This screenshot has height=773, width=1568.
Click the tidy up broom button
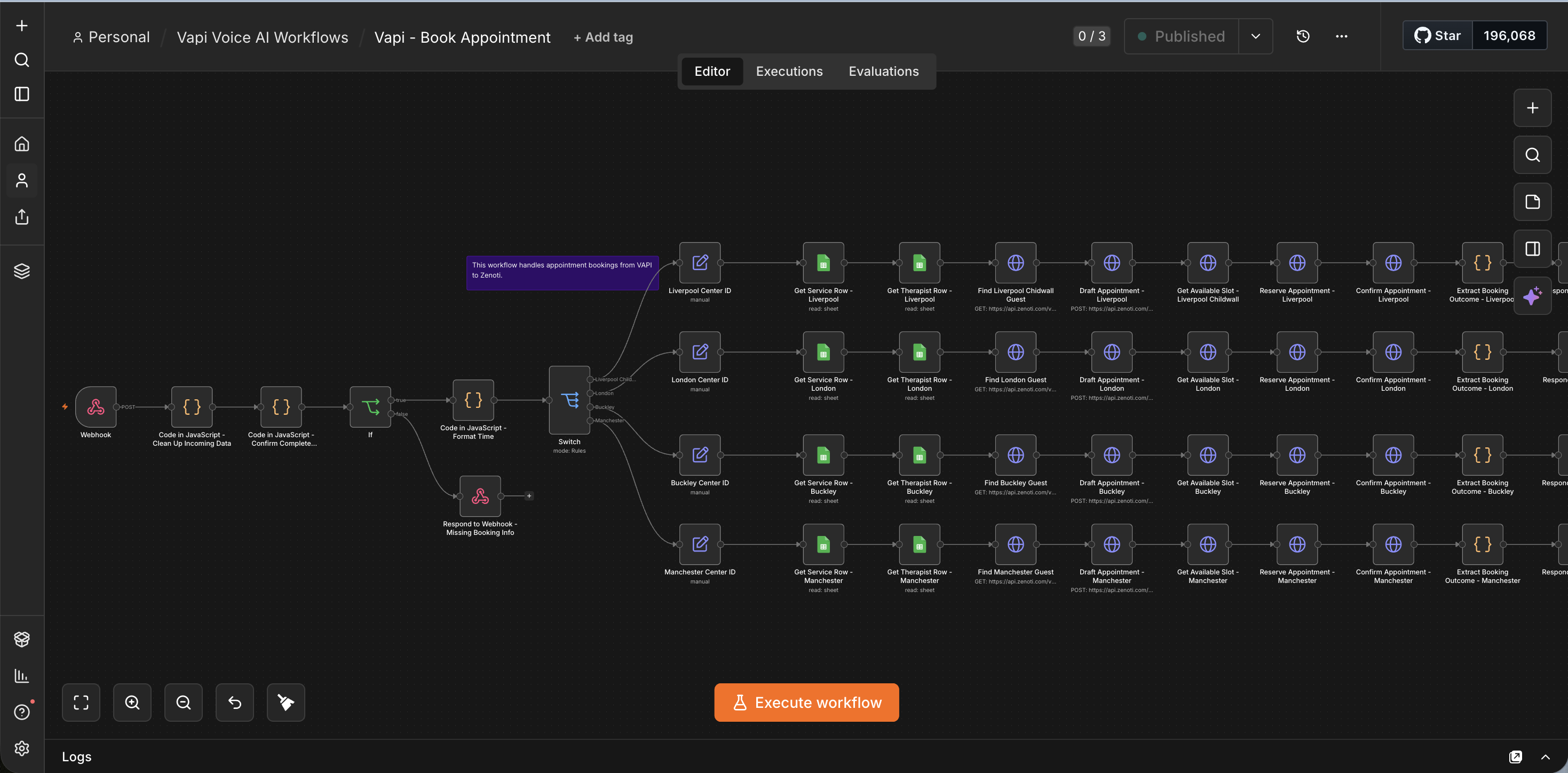click(286, 703)
